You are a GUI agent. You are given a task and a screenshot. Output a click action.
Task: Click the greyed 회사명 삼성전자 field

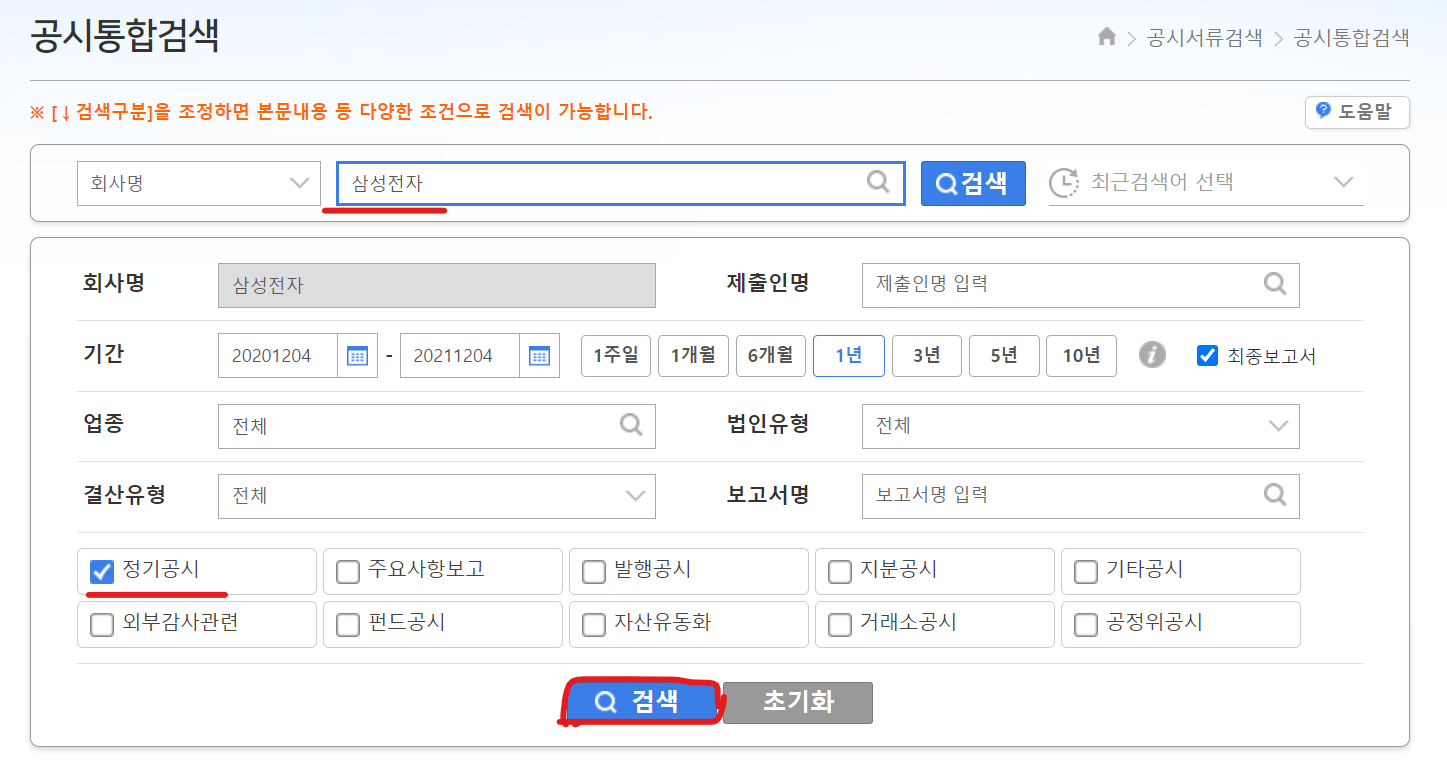click(436, 285)
